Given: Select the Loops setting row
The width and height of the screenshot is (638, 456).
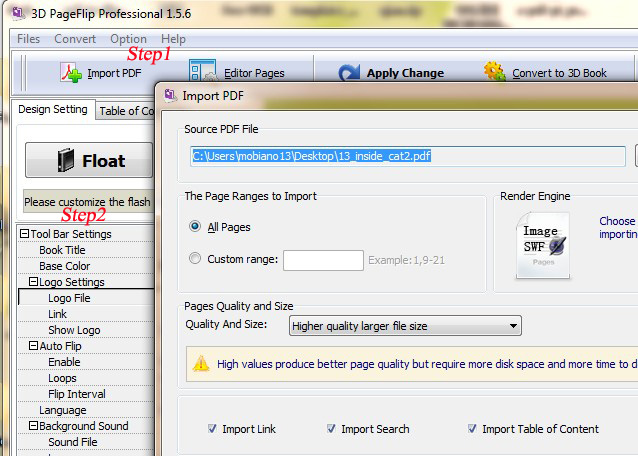Looking at the screenshot, I should (x=86, y=378).
